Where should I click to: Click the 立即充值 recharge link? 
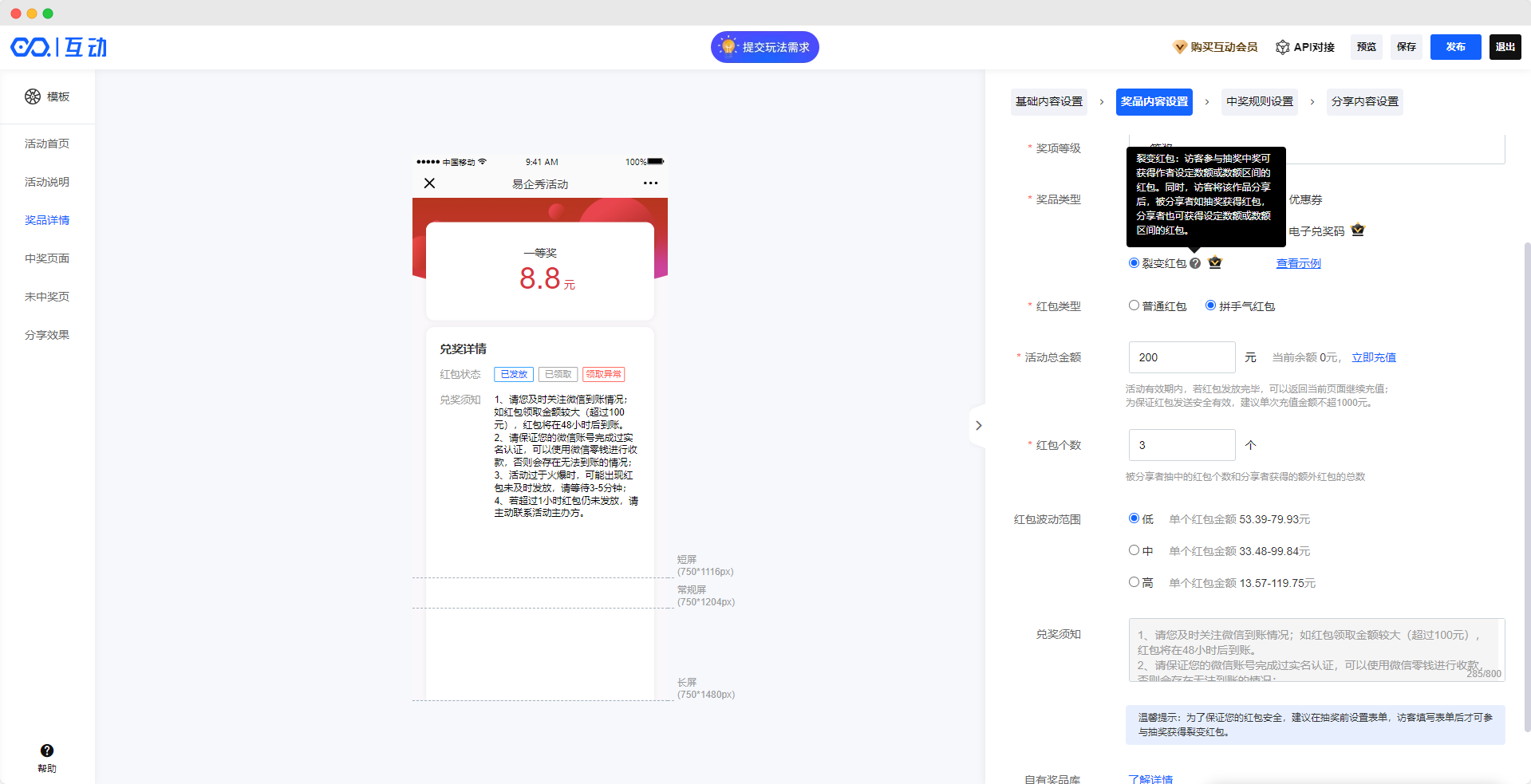point(1373,357)
